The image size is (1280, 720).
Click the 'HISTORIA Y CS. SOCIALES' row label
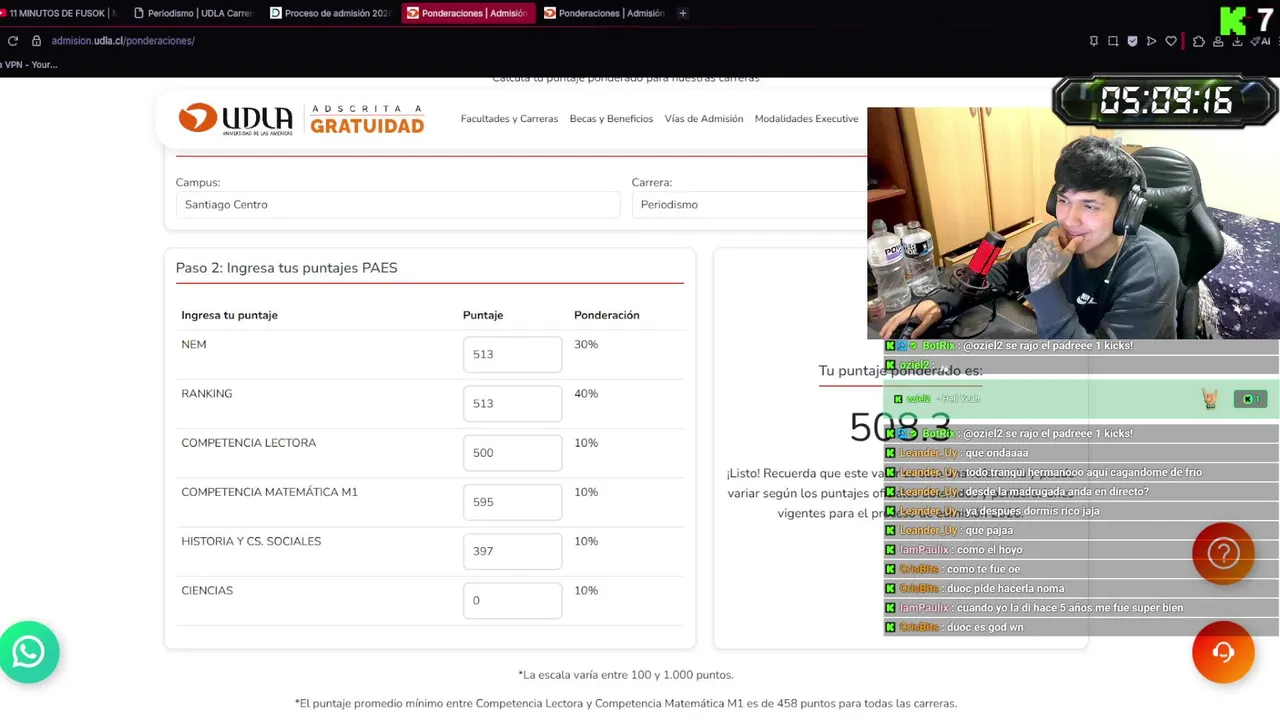coord(251,541)
